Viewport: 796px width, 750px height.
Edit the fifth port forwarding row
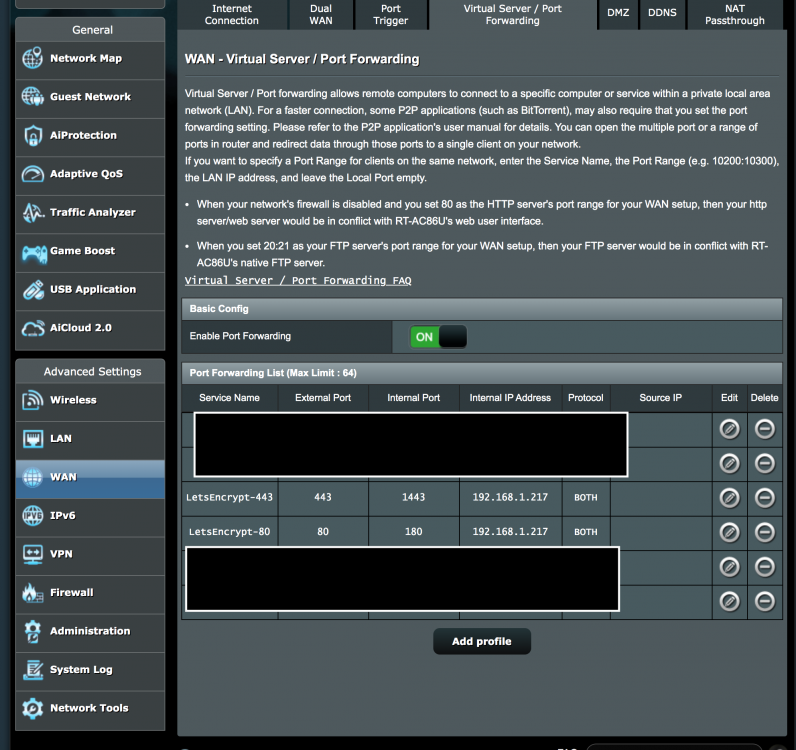[x=729, y=567]
